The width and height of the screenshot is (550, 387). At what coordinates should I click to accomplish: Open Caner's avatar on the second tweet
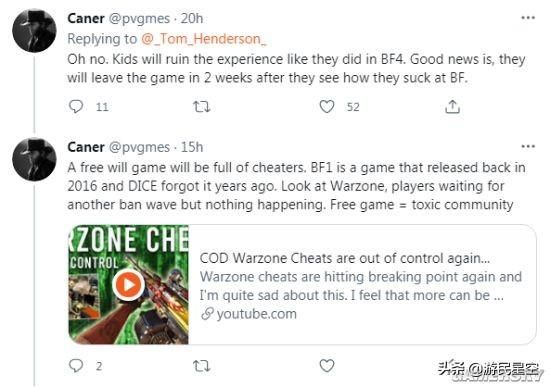click(34, 159)
